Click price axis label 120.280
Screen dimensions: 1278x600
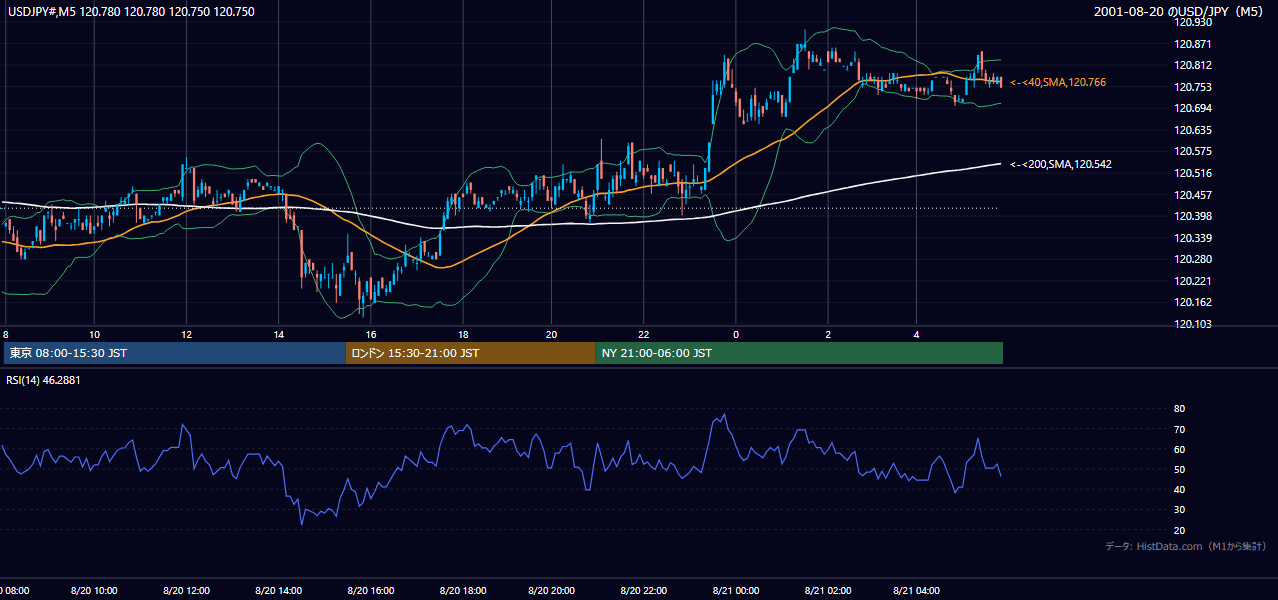coord(1193,259)
